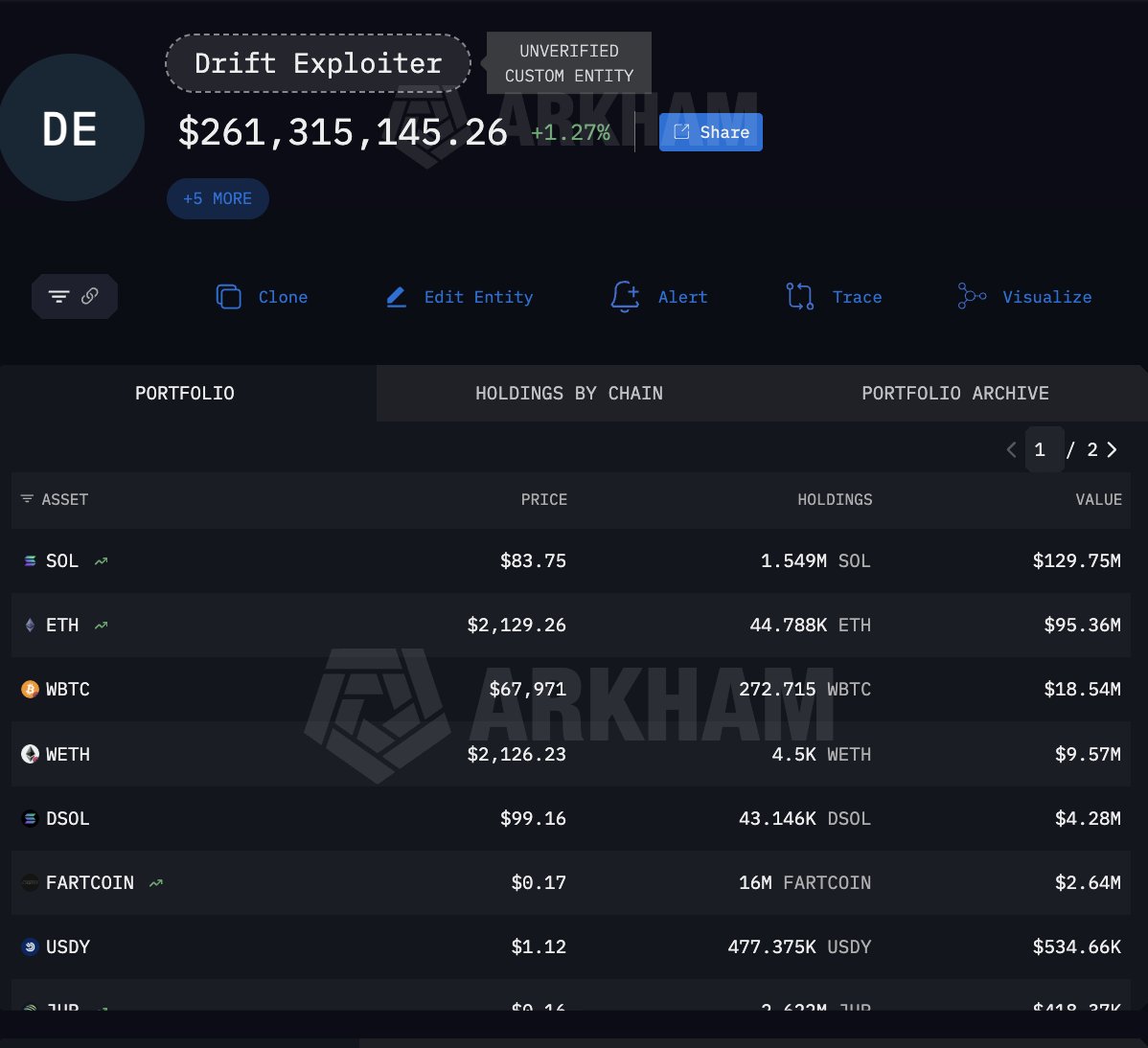
Task: Click the FARTCOIN trend chart icon
Action: tap(156, 883)
